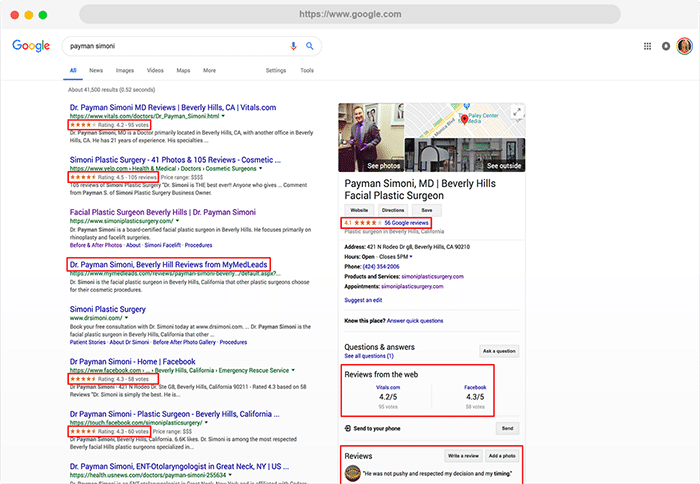Open the Patient Stories sitelink
The width and height of the screenshot is (700, 484).
pyautogui.click(x=88, y=342)
